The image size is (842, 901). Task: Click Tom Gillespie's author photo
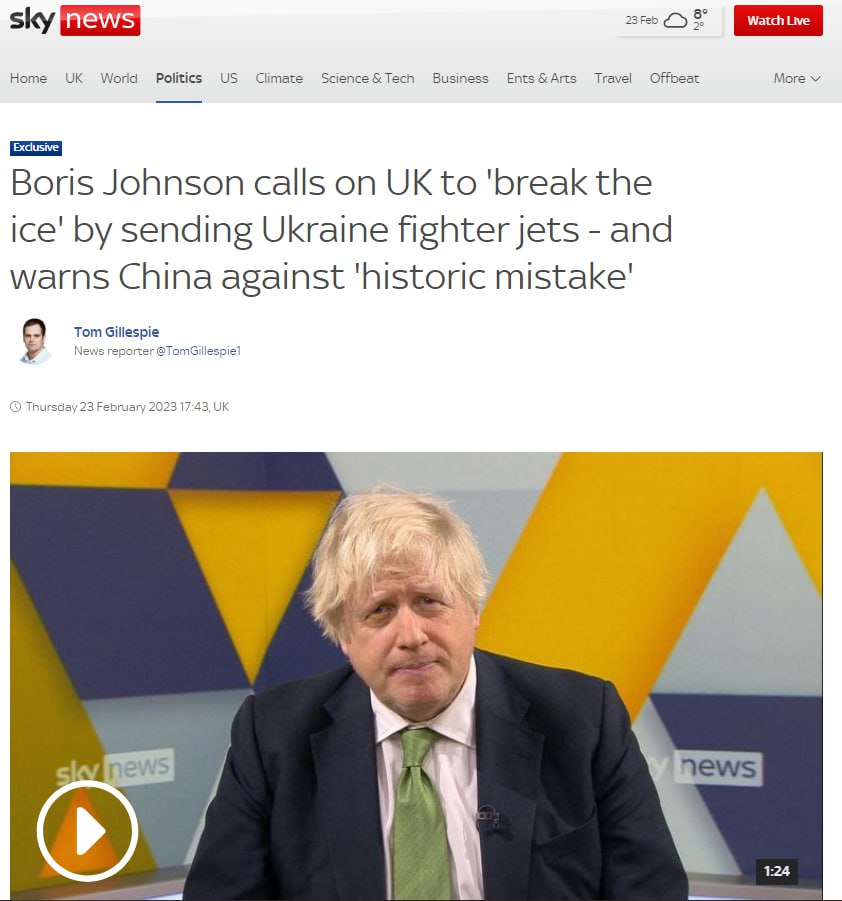[x=35, y=341]
